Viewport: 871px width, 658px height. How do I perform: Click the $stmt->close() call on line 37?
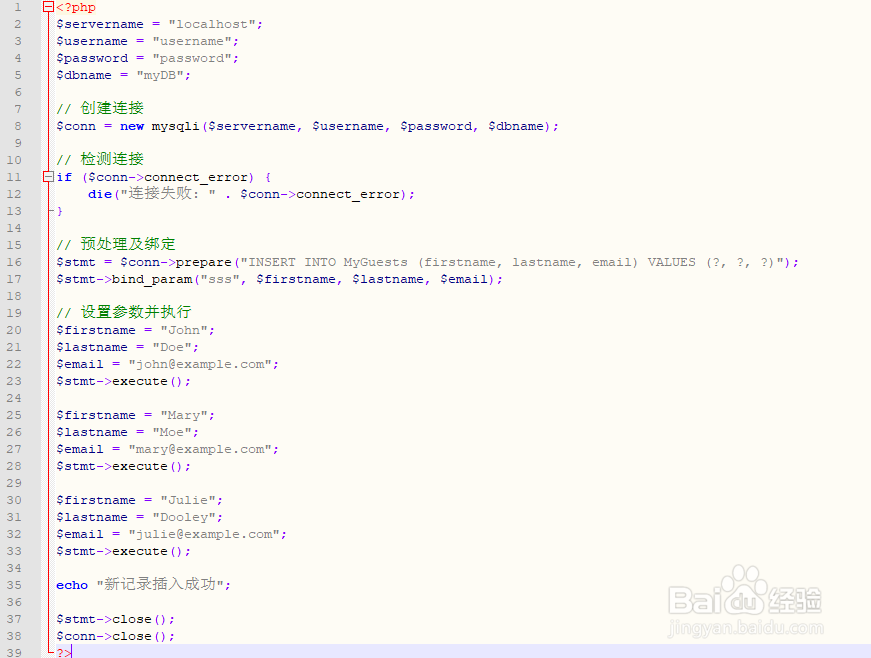(x=115, y=618)
